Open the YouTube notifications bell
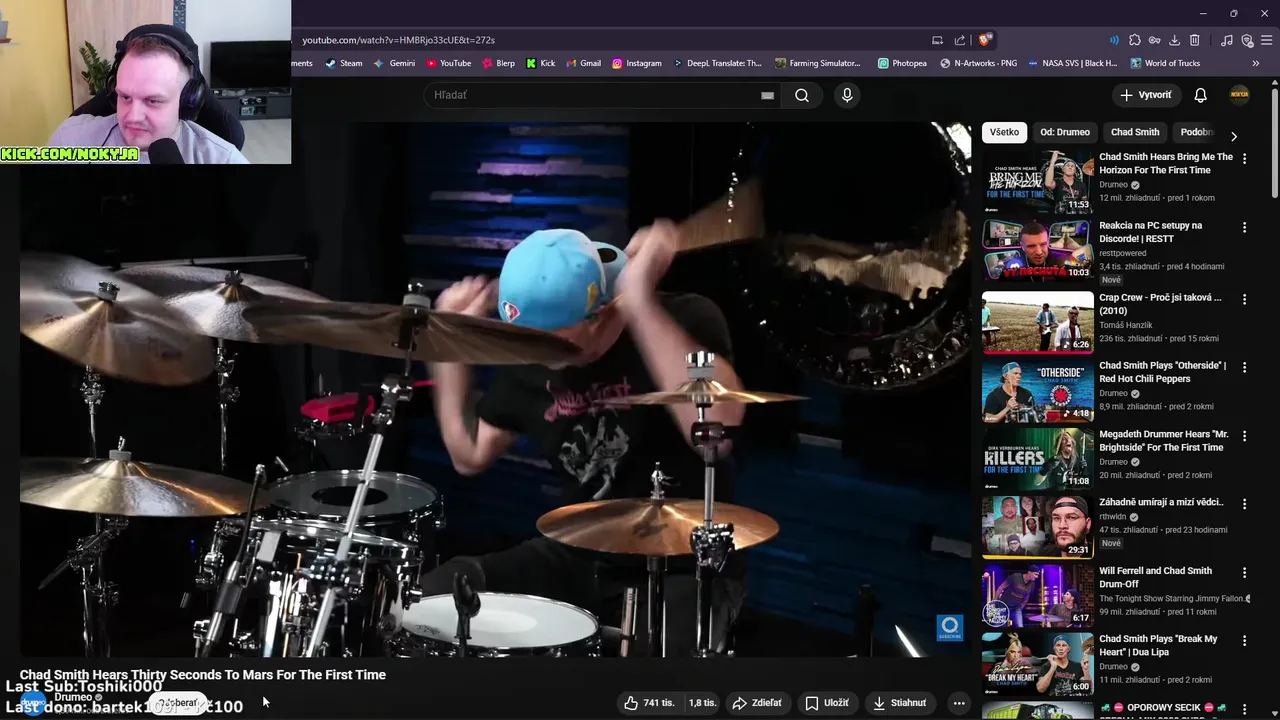This screenshot has height=720, width=1280. tap(1201, 95)
